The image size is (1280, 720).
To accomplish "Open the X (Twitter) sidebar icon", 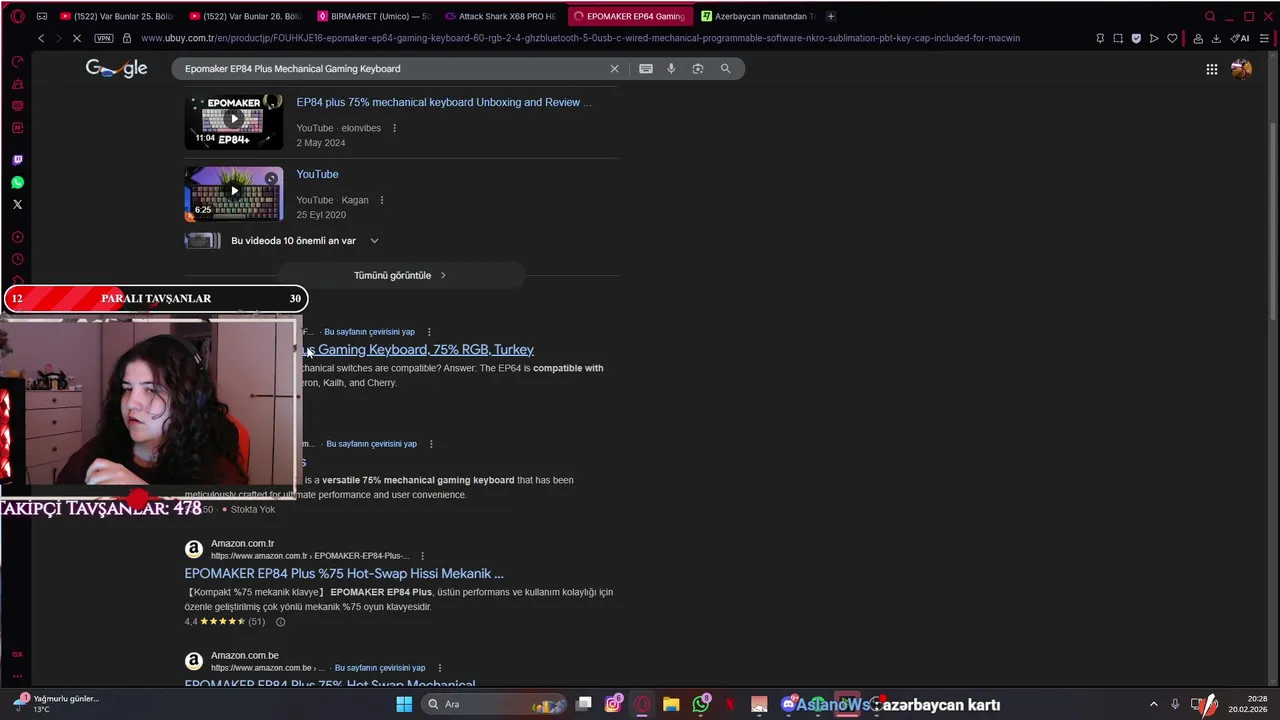I will [17, 204].
